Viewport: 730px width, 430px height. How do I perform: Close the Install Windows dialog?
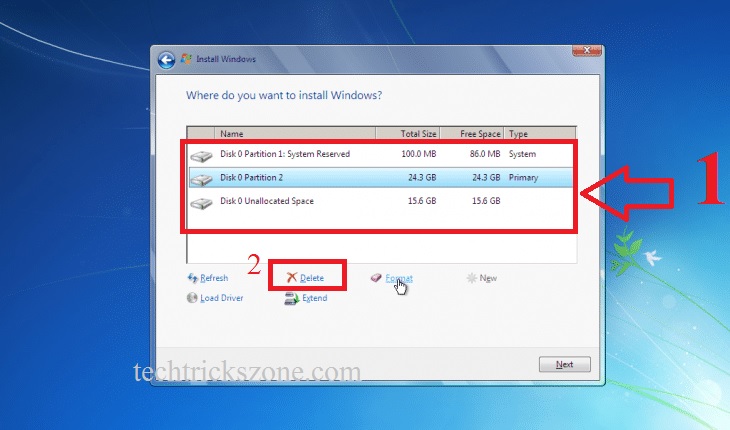pos(586,51)
